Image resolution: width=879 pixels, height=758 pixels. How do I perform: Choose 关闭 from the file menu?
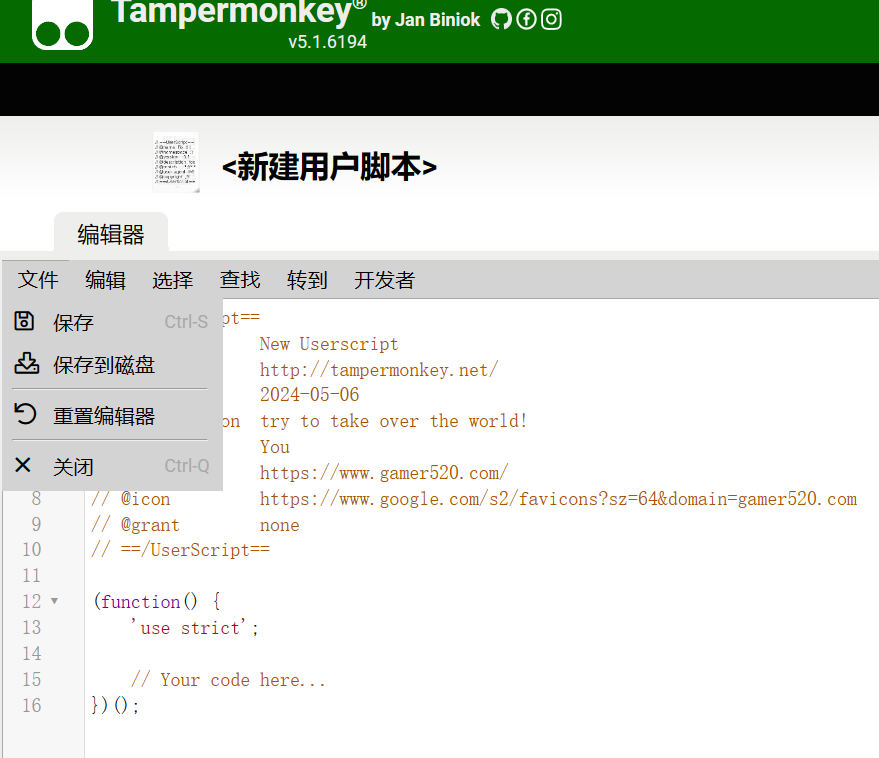click(111, 466)
